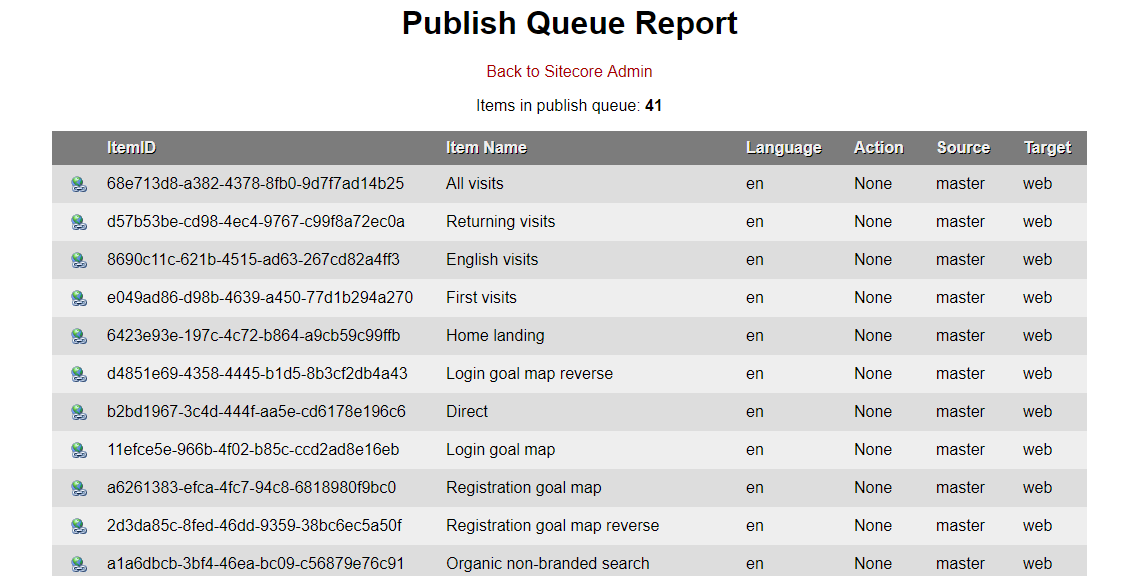Click the All visits item name
1146x576 pixels.
(x=475, y=183)
